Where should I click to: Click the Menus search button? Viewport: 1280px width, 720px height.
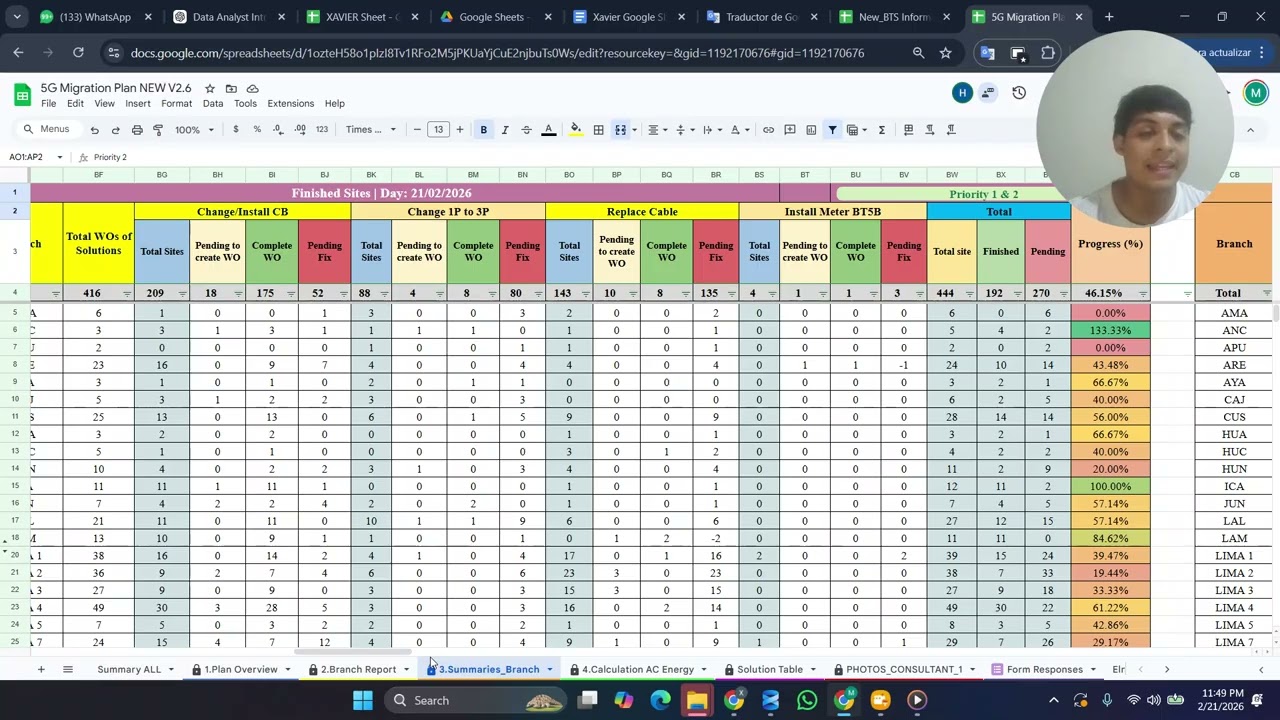click(x=46, y=130)
